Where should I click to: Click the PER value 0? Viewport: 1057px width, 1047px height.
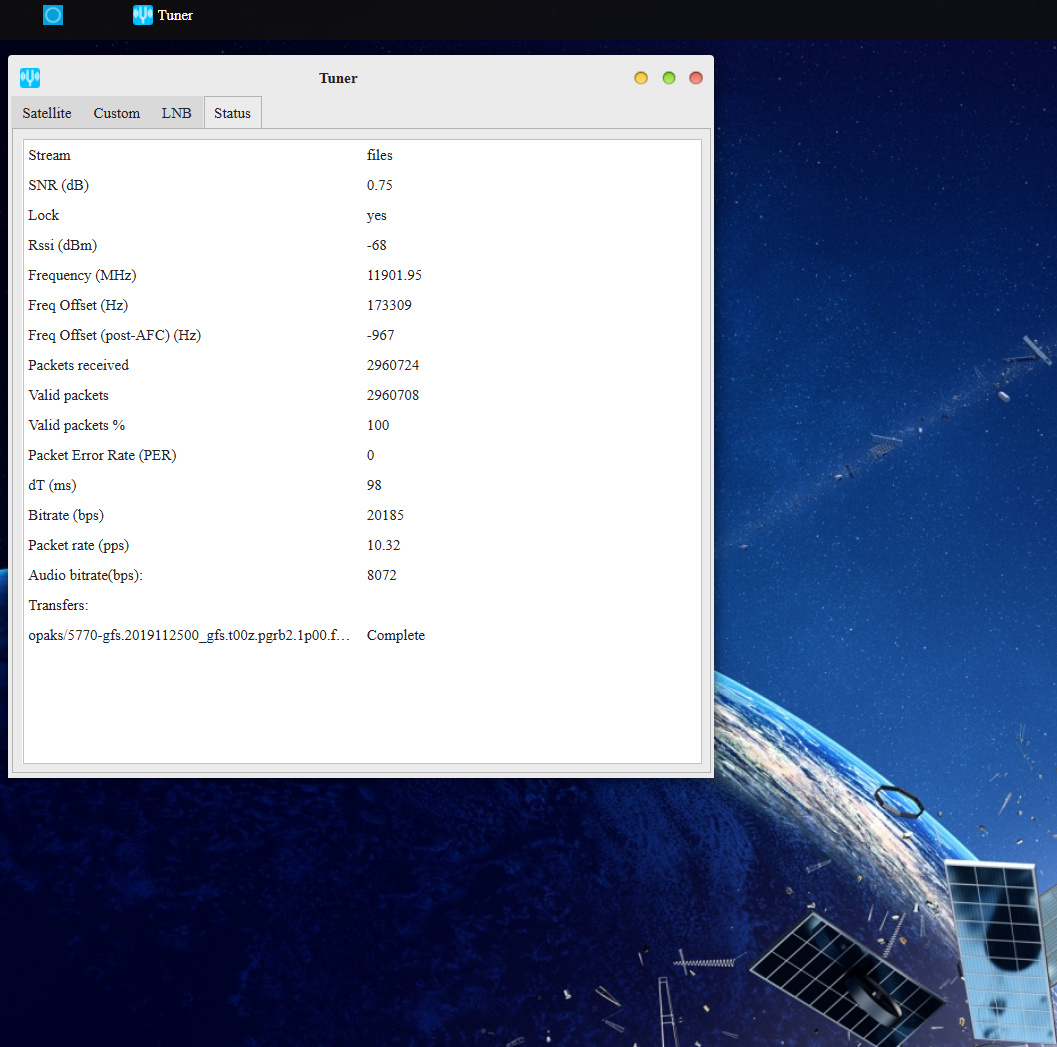(x=371, y=455)
